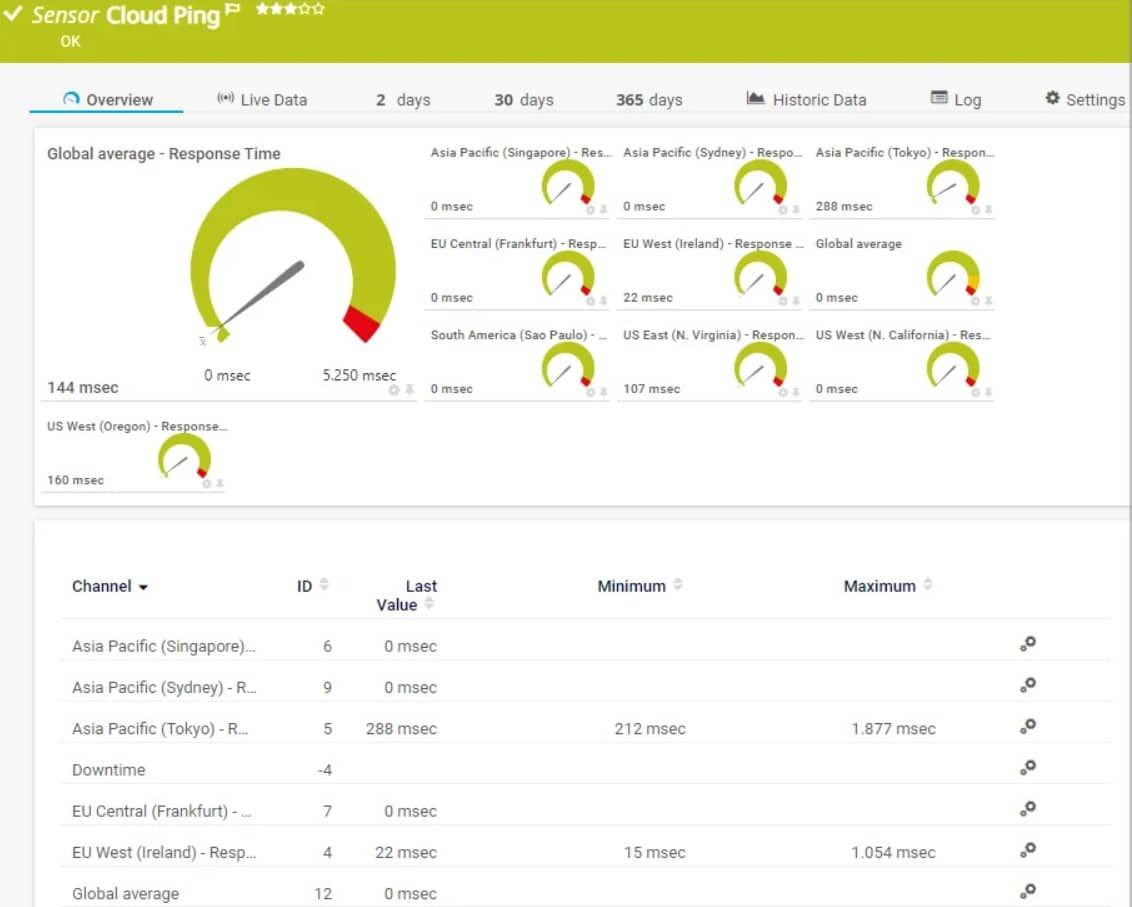The height and width of the screenshot is (907, 1132).
Task: Click Global average channel name in table
Action: (x=126, y=893)
